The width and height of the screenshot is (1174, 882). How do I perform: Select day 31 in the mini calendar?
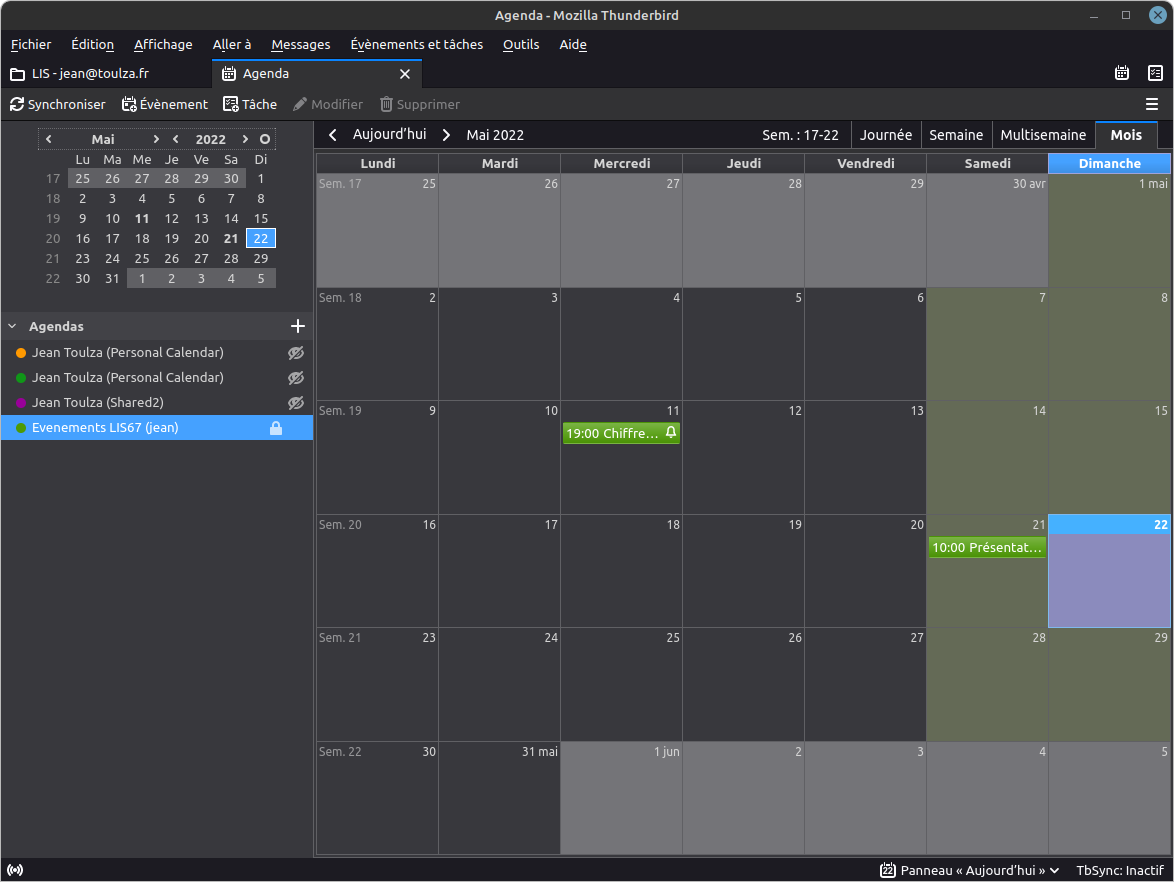pyautogui.click(x=112, y=279)
